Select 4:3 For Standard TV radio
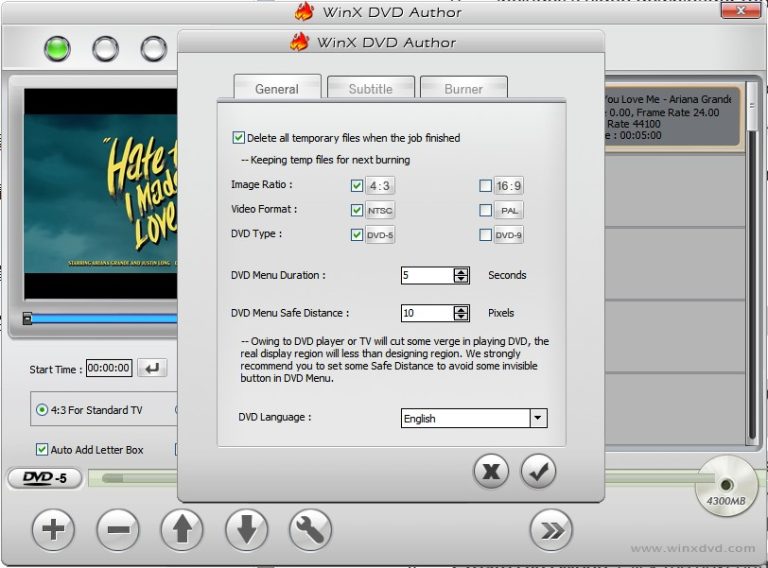 (x=42, y=410)
